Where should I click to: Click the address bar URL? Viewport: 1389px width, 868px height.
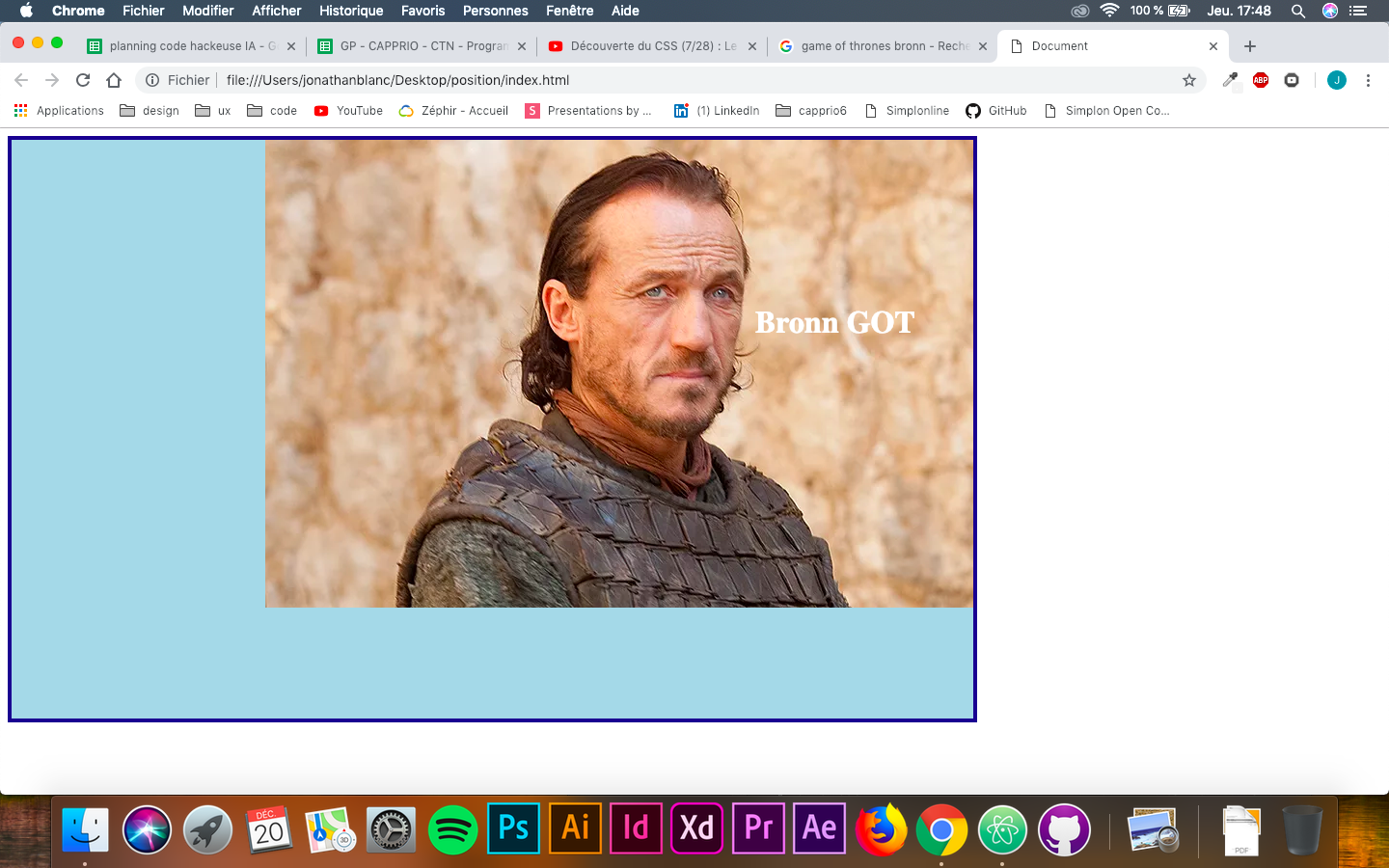tap(397, 80)
